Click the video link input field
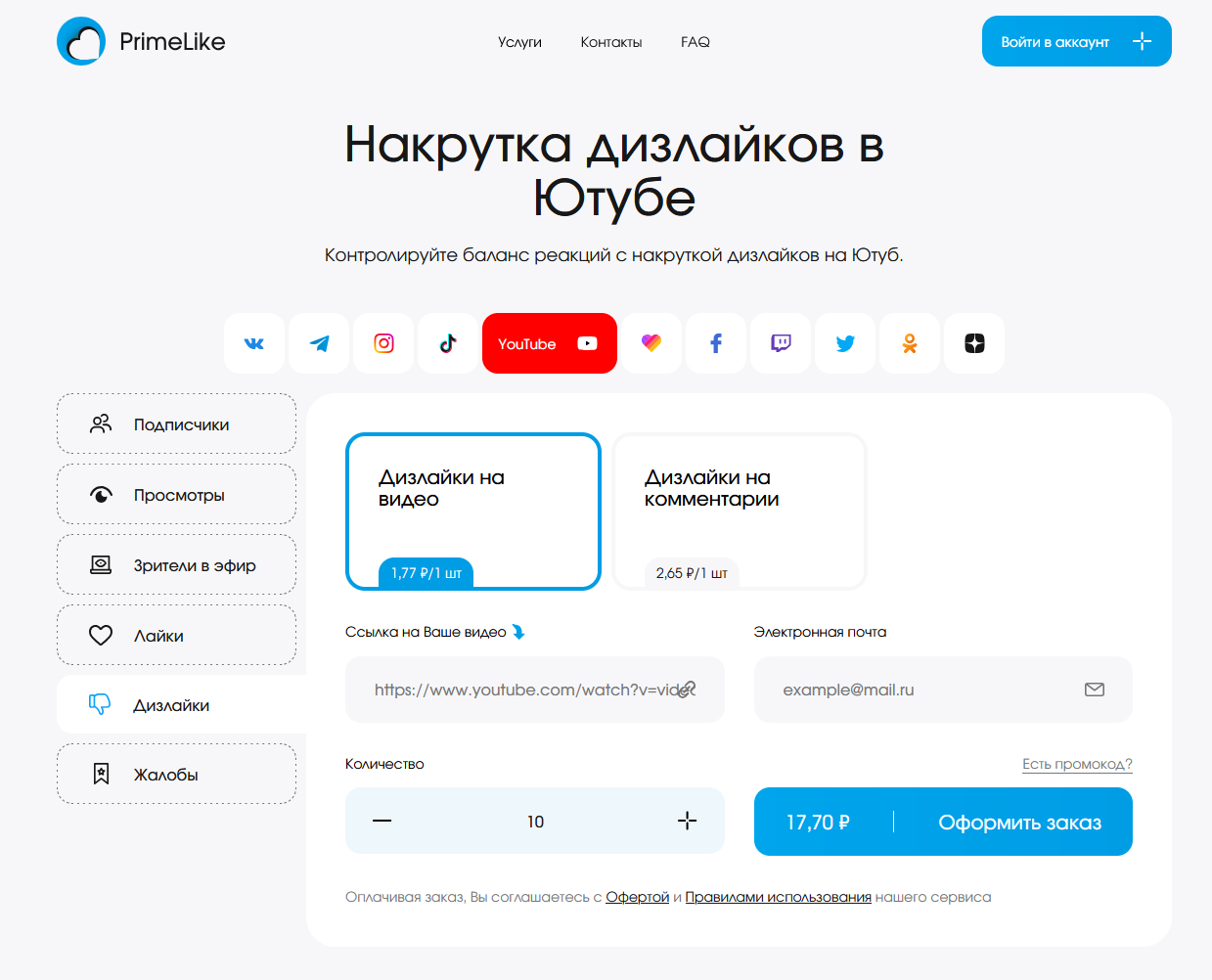 535,690
